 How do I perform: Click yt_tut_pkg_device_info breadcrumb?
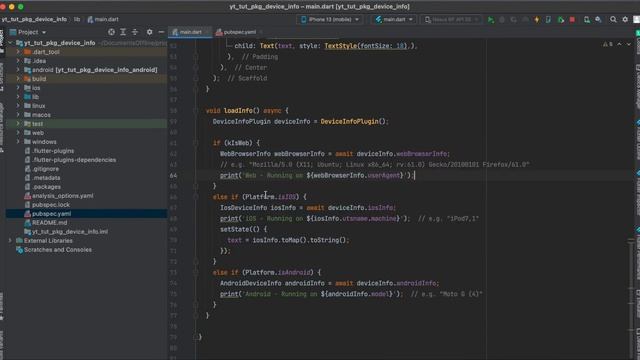tap(34, 19)
